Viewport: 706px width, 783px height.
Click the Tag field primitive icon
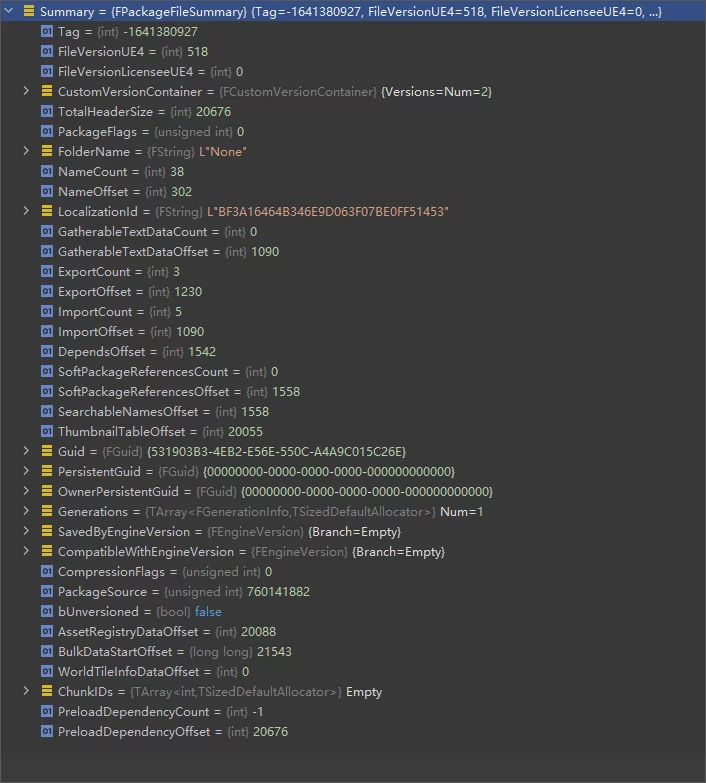tap(47, 32)
